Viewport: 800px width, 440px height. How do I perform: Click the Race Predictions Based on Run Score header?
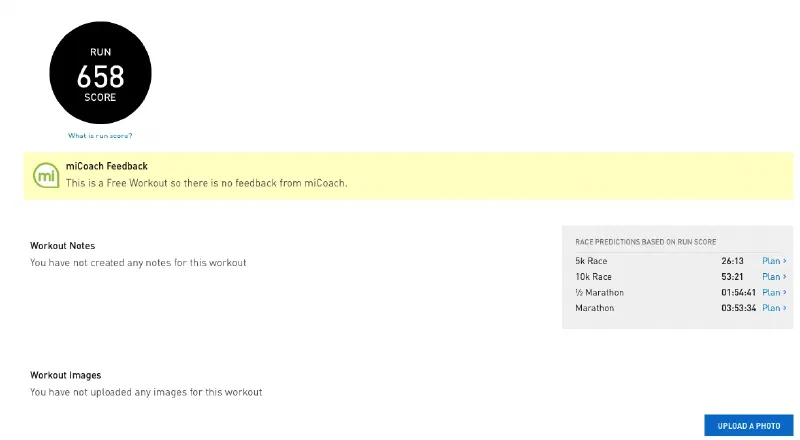645,242
